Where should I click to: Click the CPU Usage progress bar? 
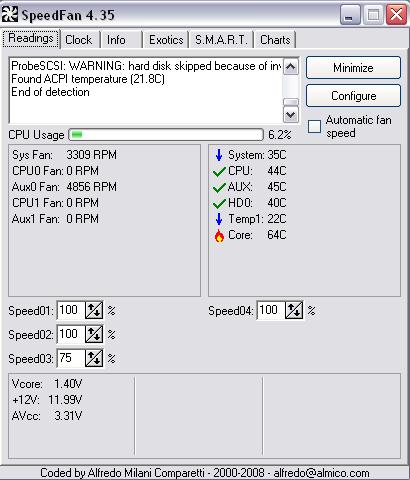click(166, 135)
